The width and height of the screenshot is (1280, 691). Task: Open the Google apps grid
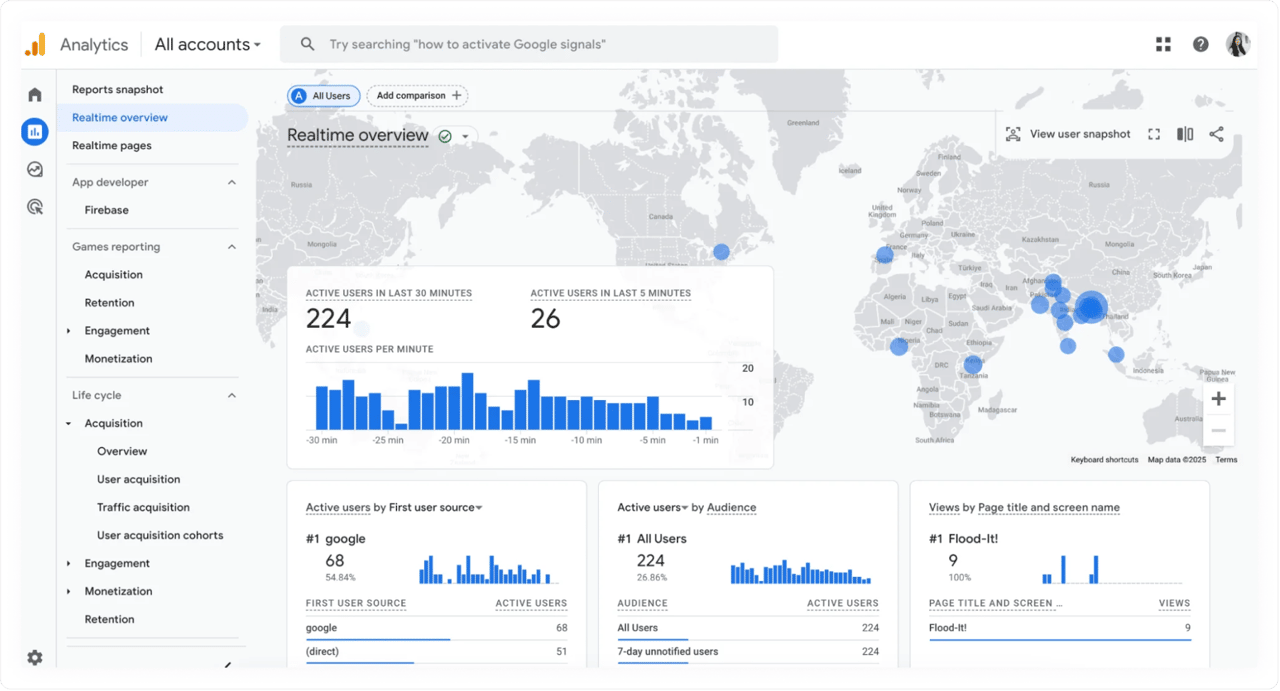click(1162, 44)
